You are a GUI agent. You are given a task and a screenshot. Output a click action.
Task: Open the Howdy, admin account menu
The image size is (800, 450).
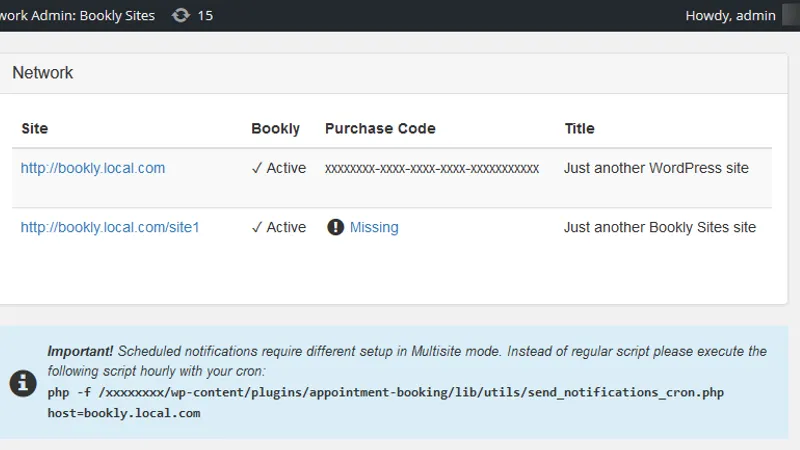point(730,16)
